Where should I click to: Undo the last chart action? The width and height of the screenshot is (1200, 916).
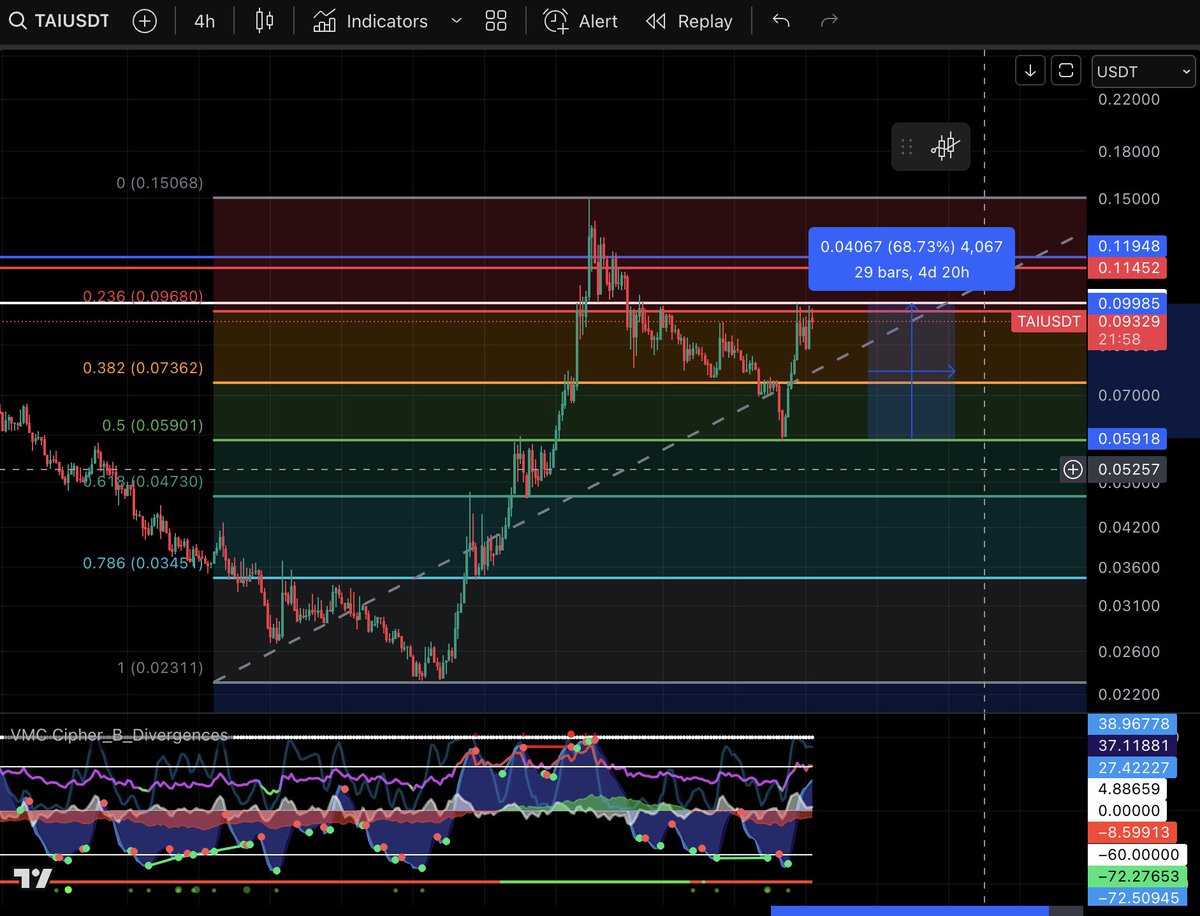coord(781,21)
